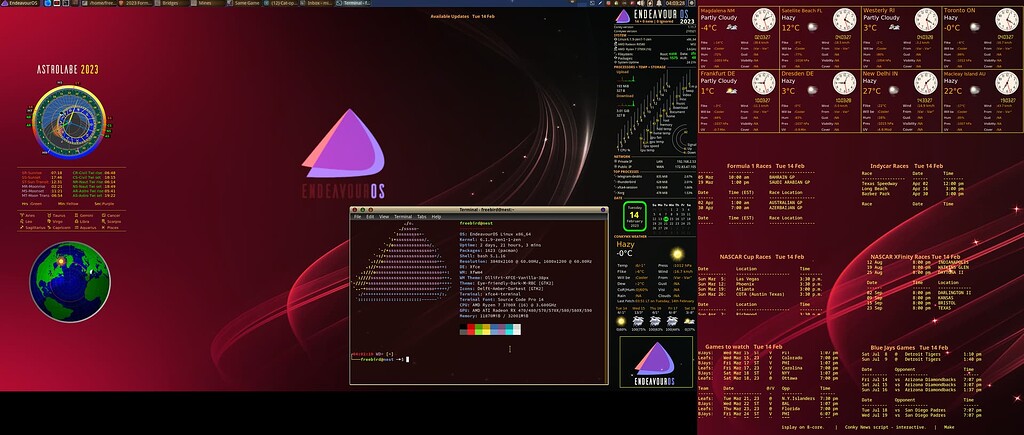This screenshot has height=435, width=1024.
Task: Click New Delhi IN temperature 27°C
Action: (x=871, y=91)
